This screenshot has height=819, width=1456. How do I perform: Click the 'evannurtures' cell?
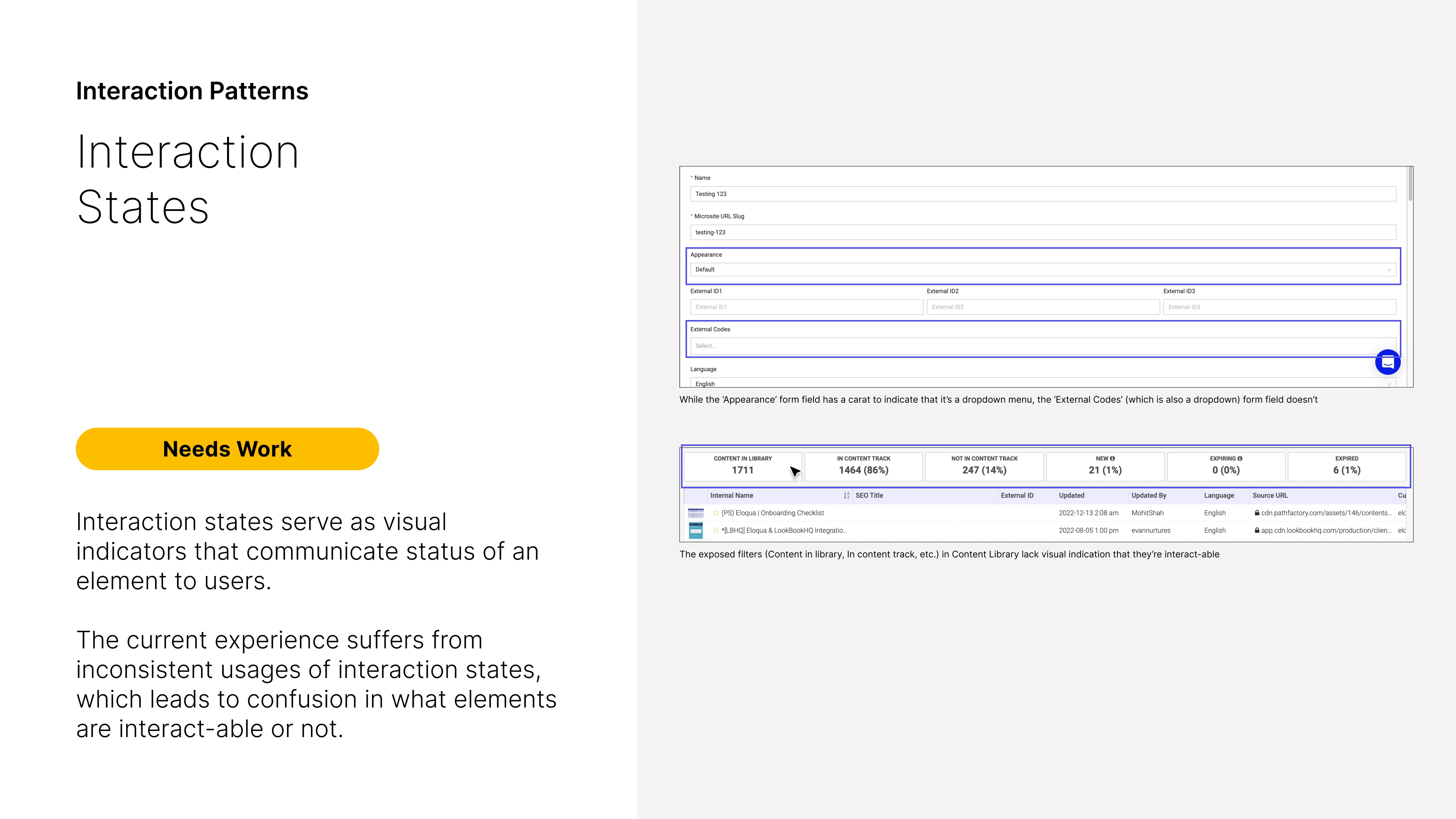pos(1151,531)
